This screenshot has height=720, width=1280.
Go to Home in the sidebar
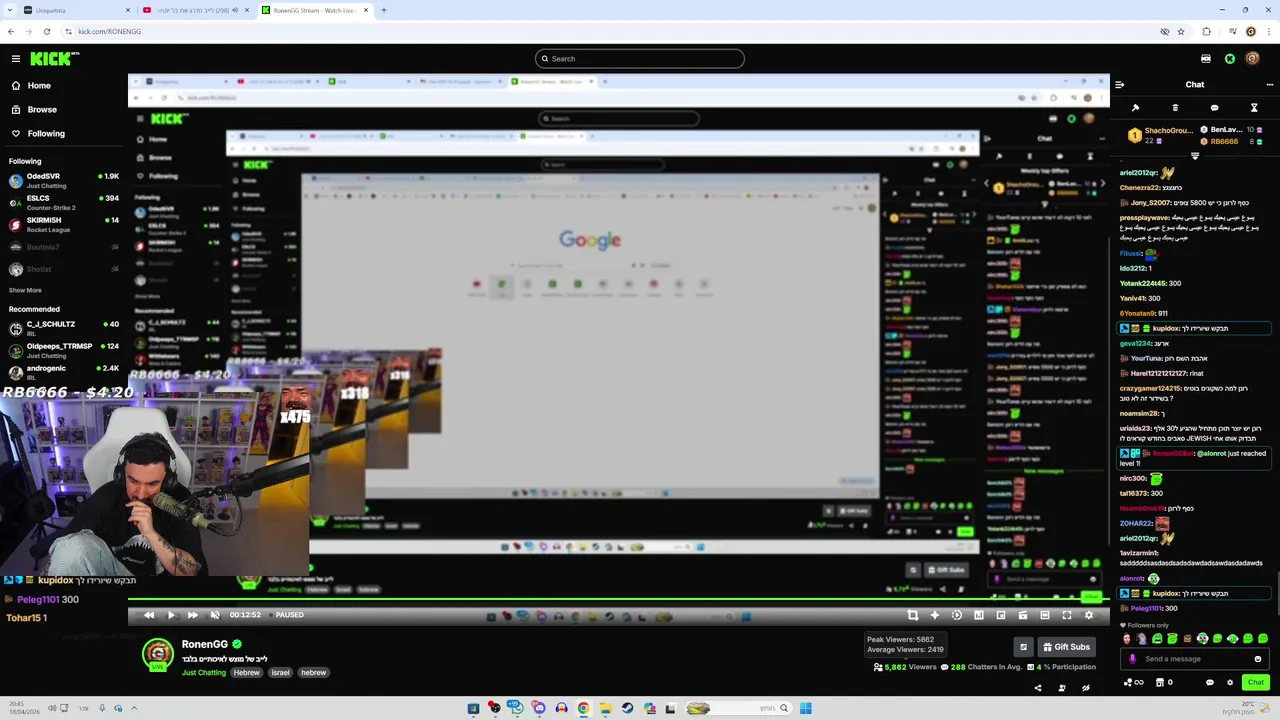pos(39,86)
